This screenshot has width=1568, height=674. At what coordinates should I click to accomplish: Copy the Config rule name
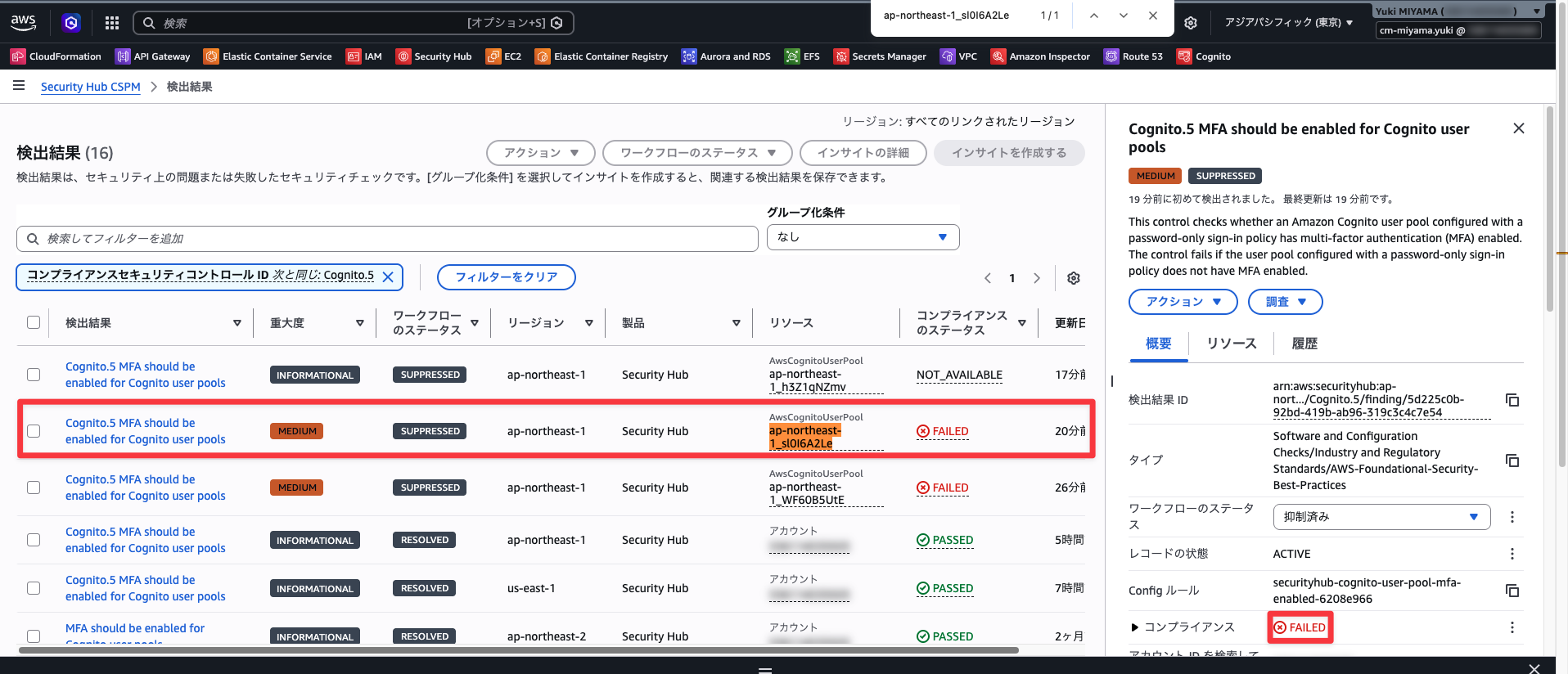tap(1512, 591)
